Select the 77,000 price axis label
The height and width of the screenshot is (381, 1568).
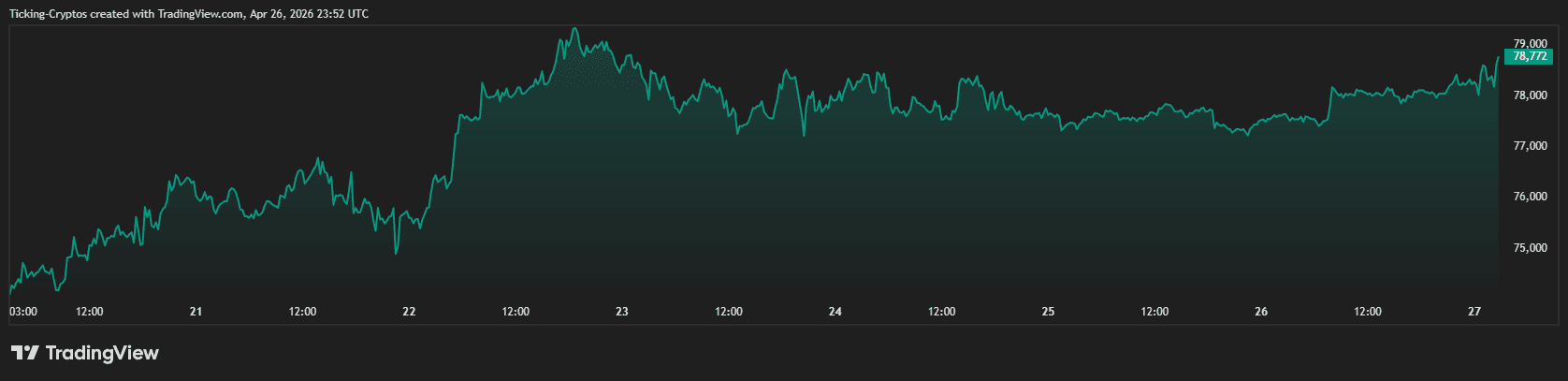tap(1530, 146)
